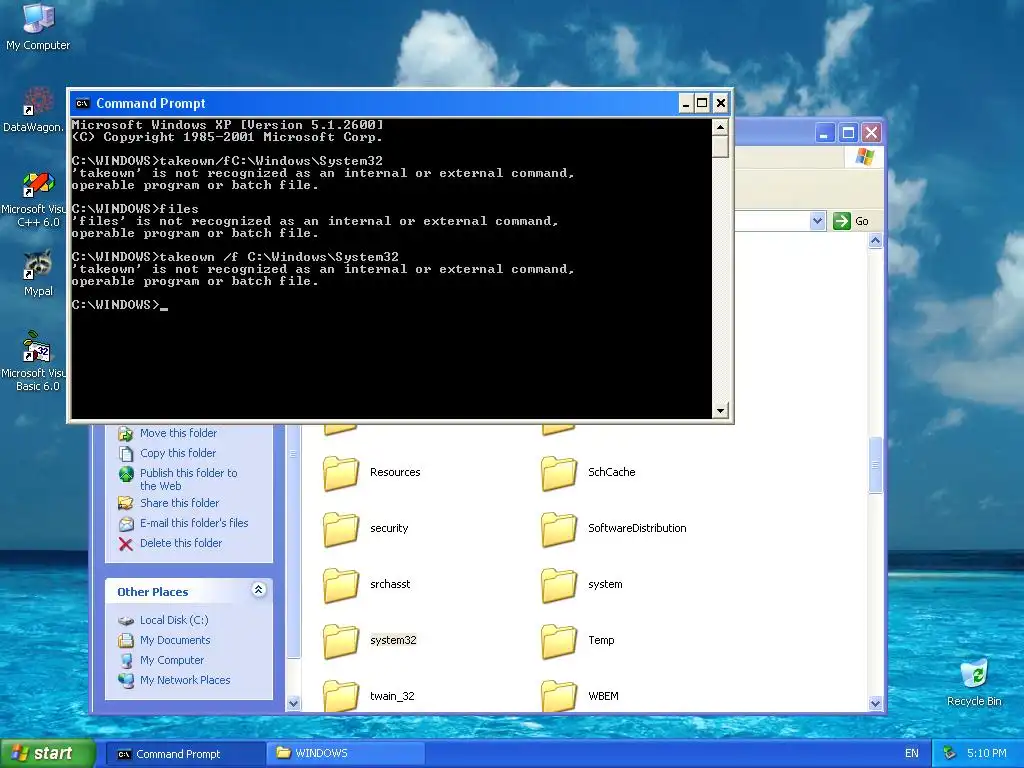Screen dimensions: 1024x768
Task: Collapse the Other Places panel
Action: pos(259,590)
